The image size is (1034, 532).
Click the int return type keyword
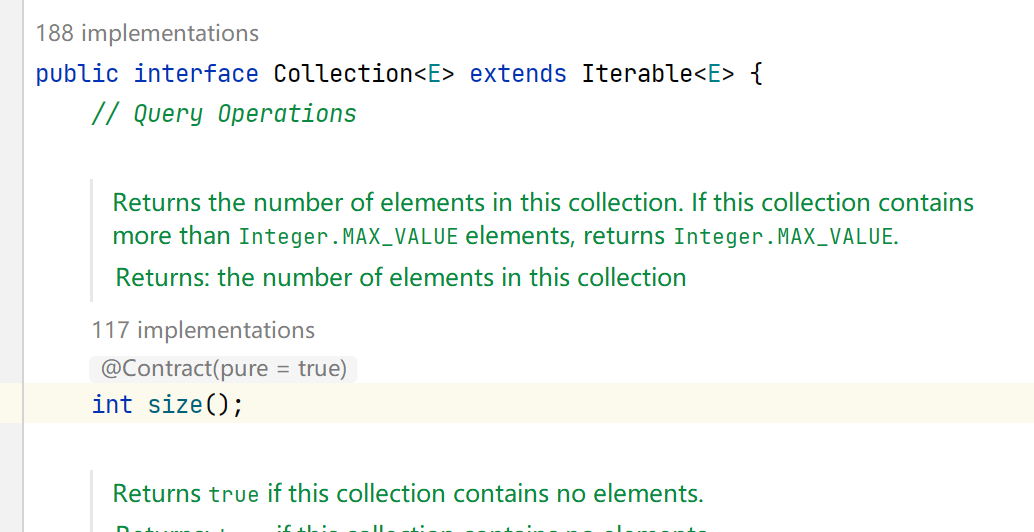pos(112,404)
